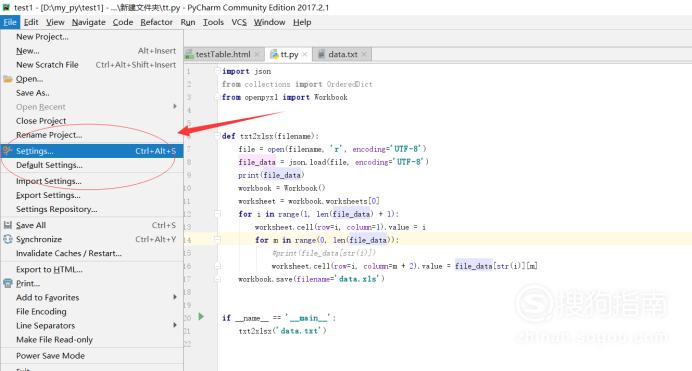692x371 pixels.
Task: Collapse the inner for m loop fold marker
Action: coord(217,240)
